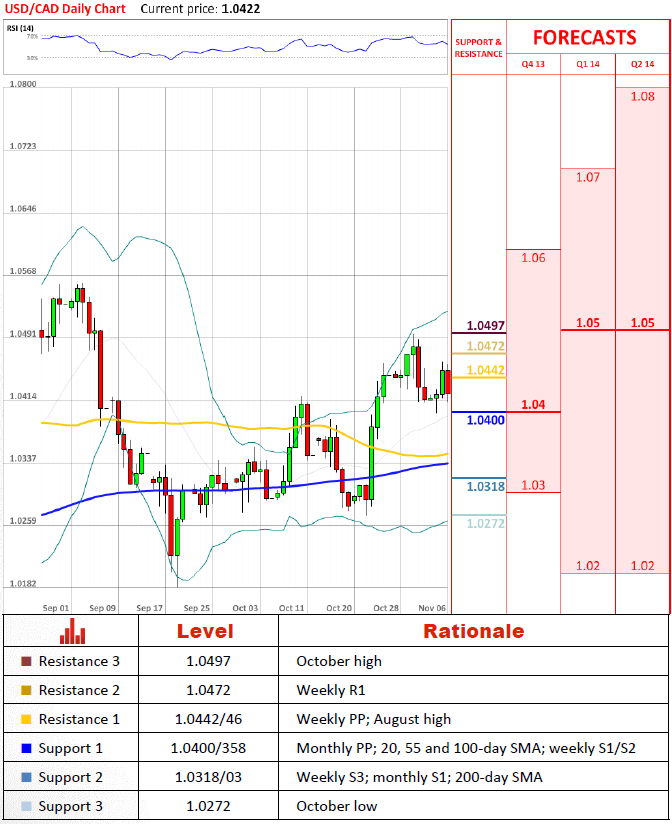Viewport: 672px width, 824px height.
Task: Click the red bar chart icon
Action: pyautogui.click(x=72, y=631)
